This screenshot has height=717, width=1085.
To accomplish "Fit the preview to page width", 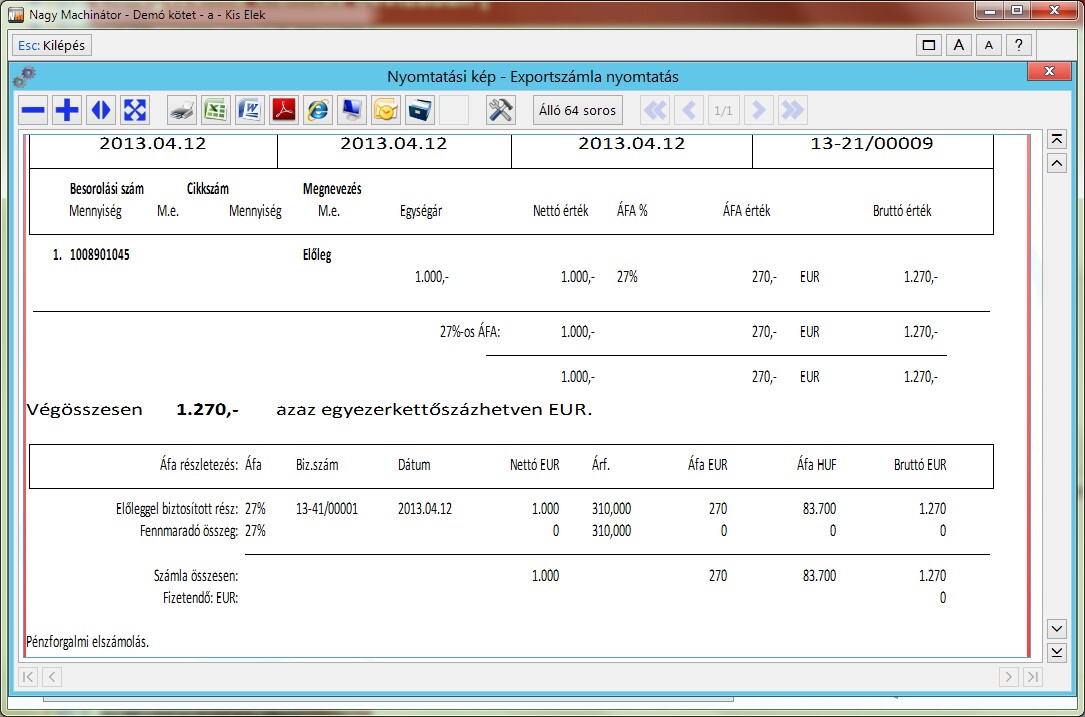I will coord(100,110).
